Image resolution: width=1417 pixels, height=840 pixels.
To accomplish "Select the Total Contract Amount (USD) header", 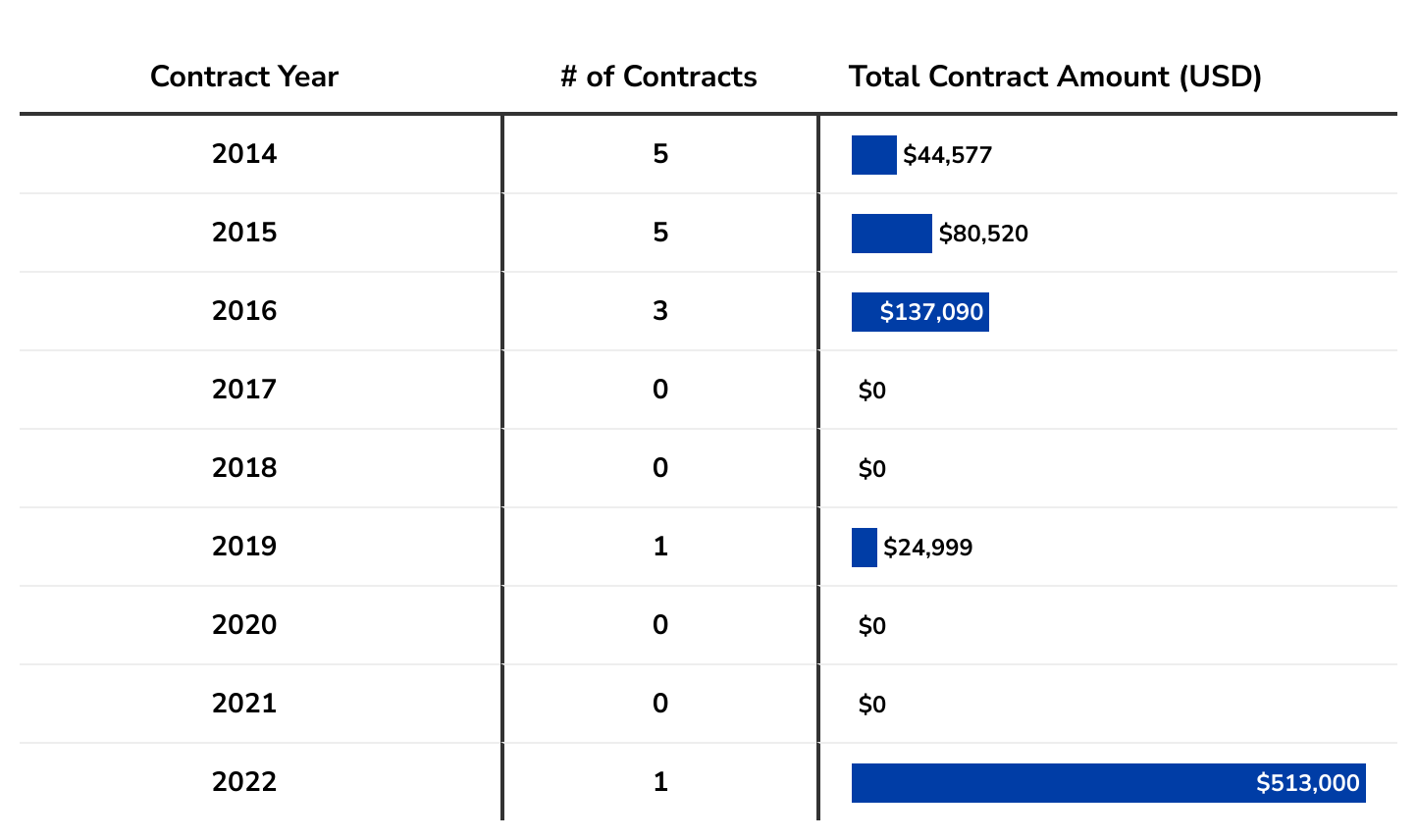I will point(1055,77).
